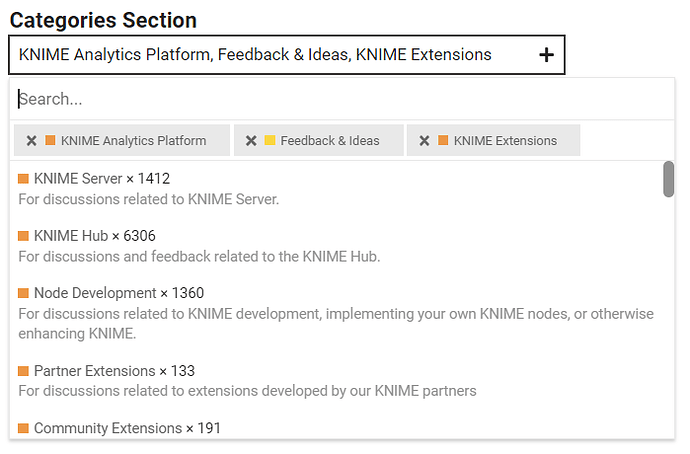Click orange square beside KNIME Hub

point(23,236)
